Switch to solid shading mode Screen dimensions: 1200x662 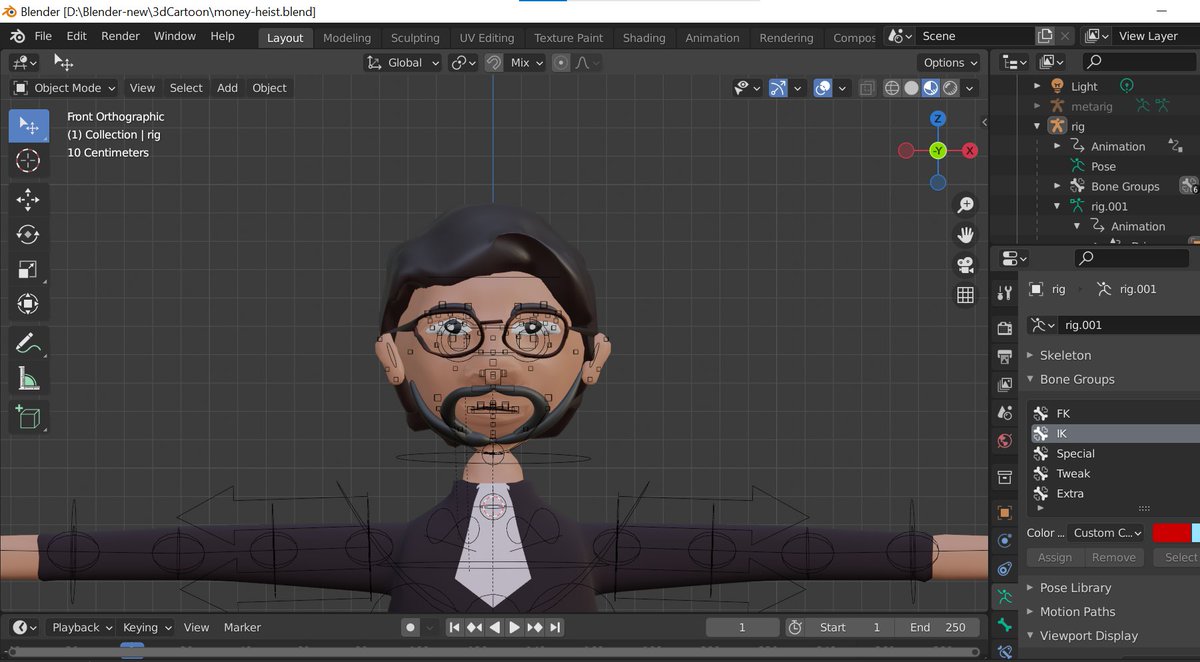[x=911, y=88]
